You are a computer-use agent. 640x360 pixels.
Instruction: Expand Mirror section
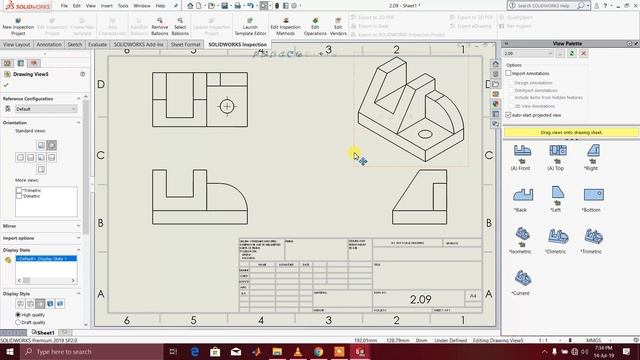[x=78, y=226]
